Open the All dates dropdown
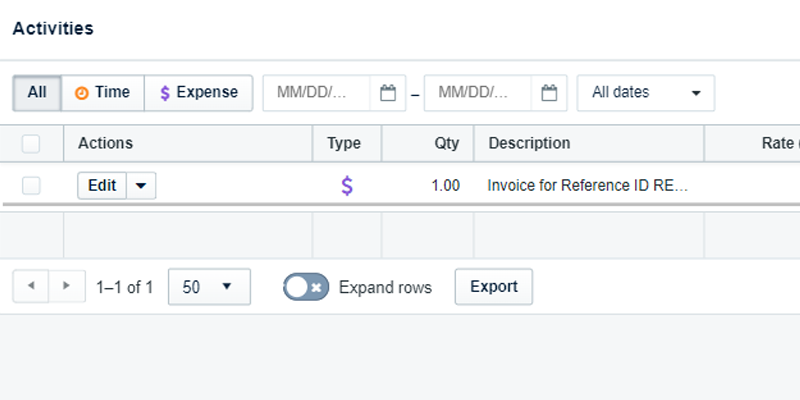Viewport: 800px width, 400px height. coord(645,93)
